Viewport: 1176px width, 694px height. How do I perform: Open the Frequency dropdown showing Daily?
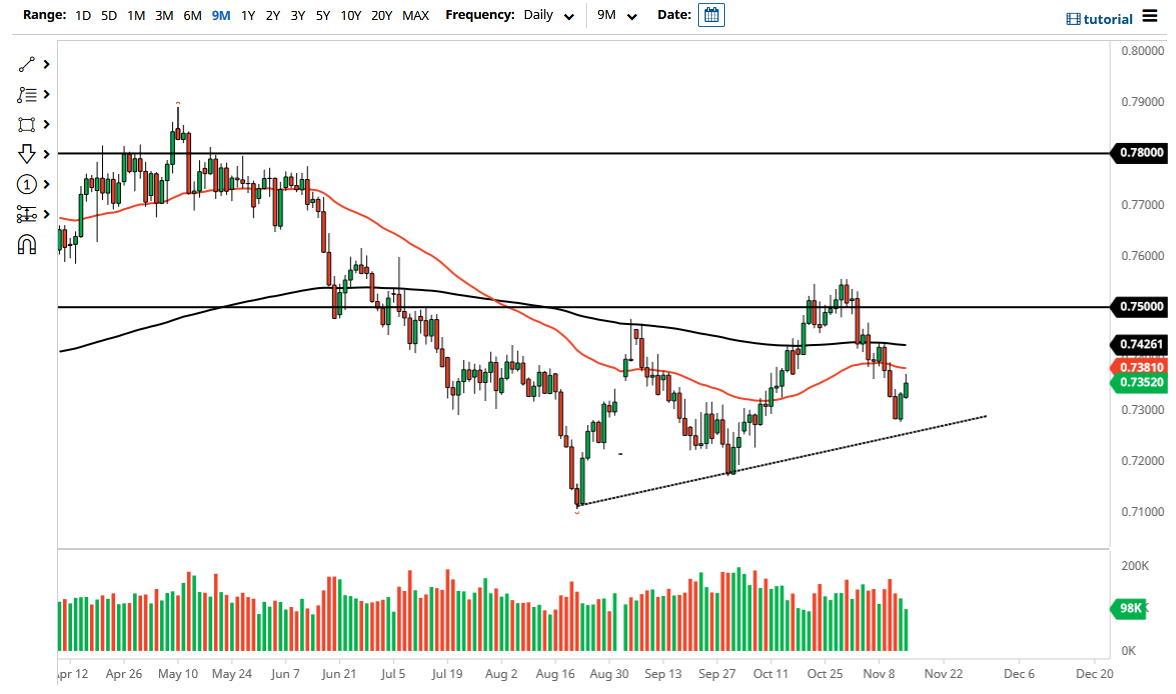pyautogui.click(x=548, y=15)
